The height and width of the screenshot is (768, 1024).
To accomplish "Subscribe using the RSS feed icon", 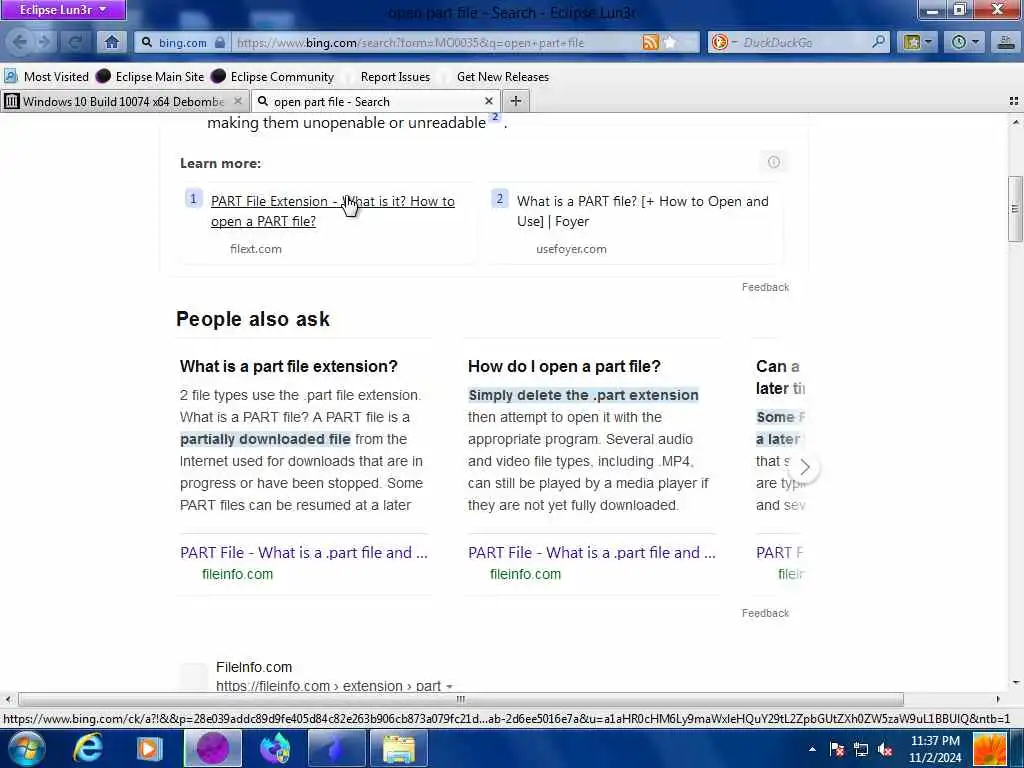I will click(650, 42).
